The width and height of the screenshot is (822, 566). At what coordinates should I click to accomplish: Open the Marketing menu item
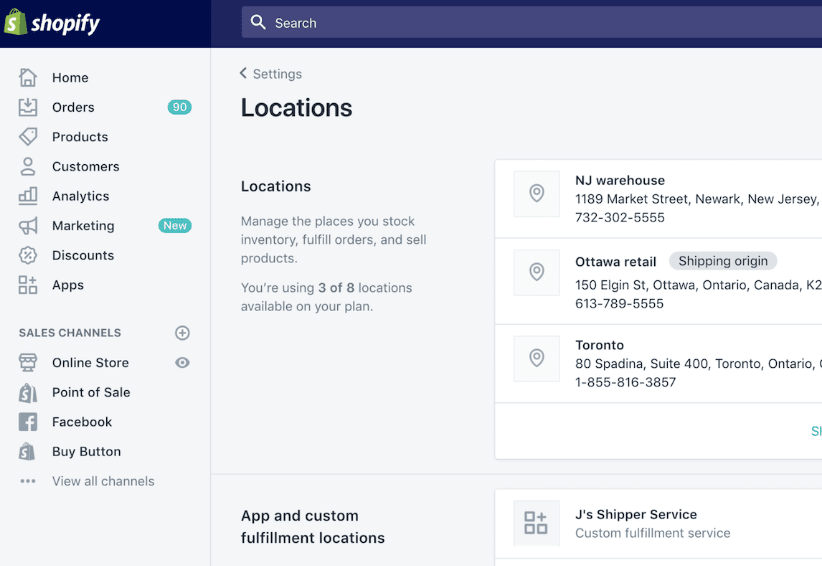(83, 226)
